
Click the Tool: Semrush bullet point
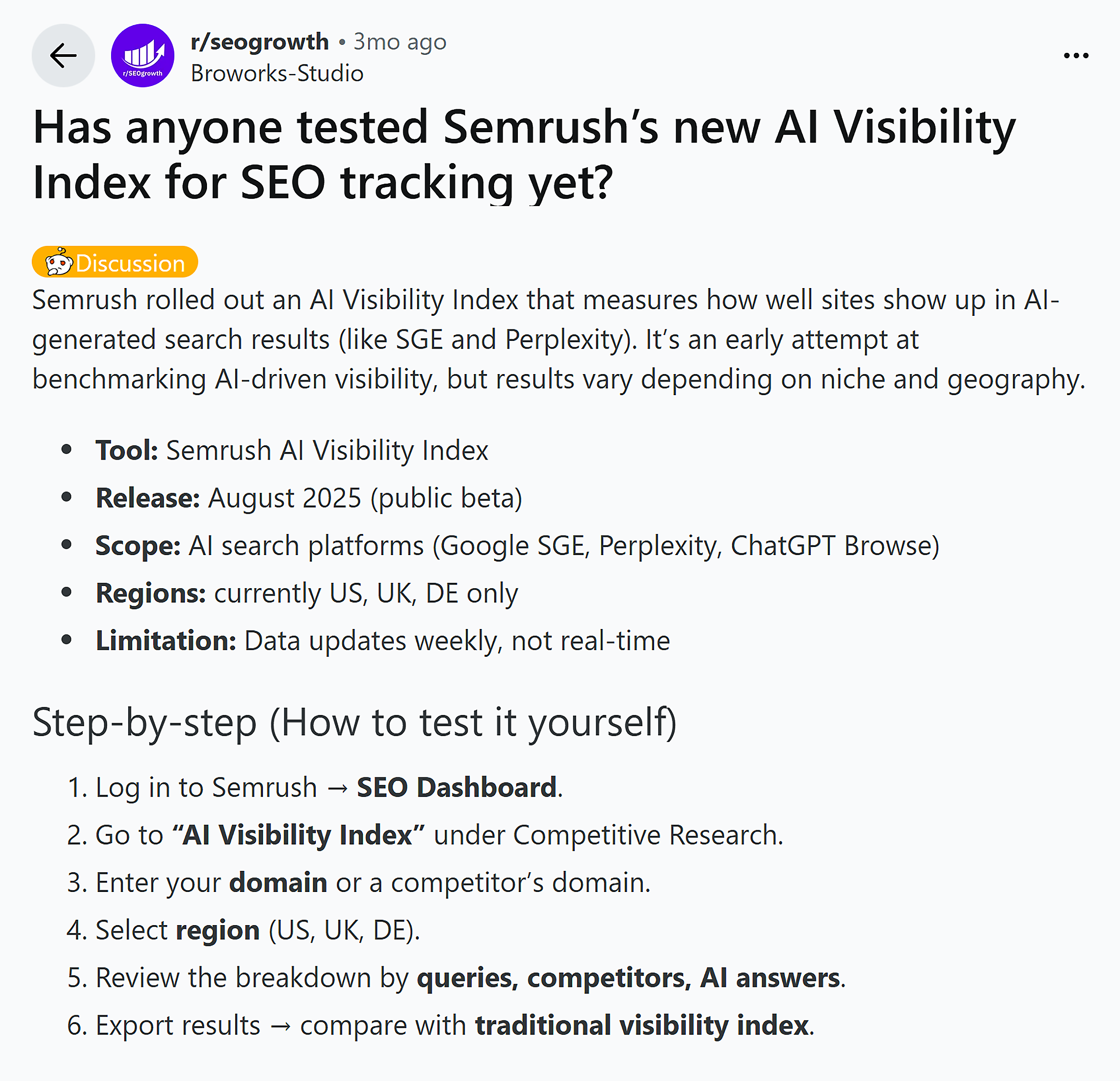[292, 450]
